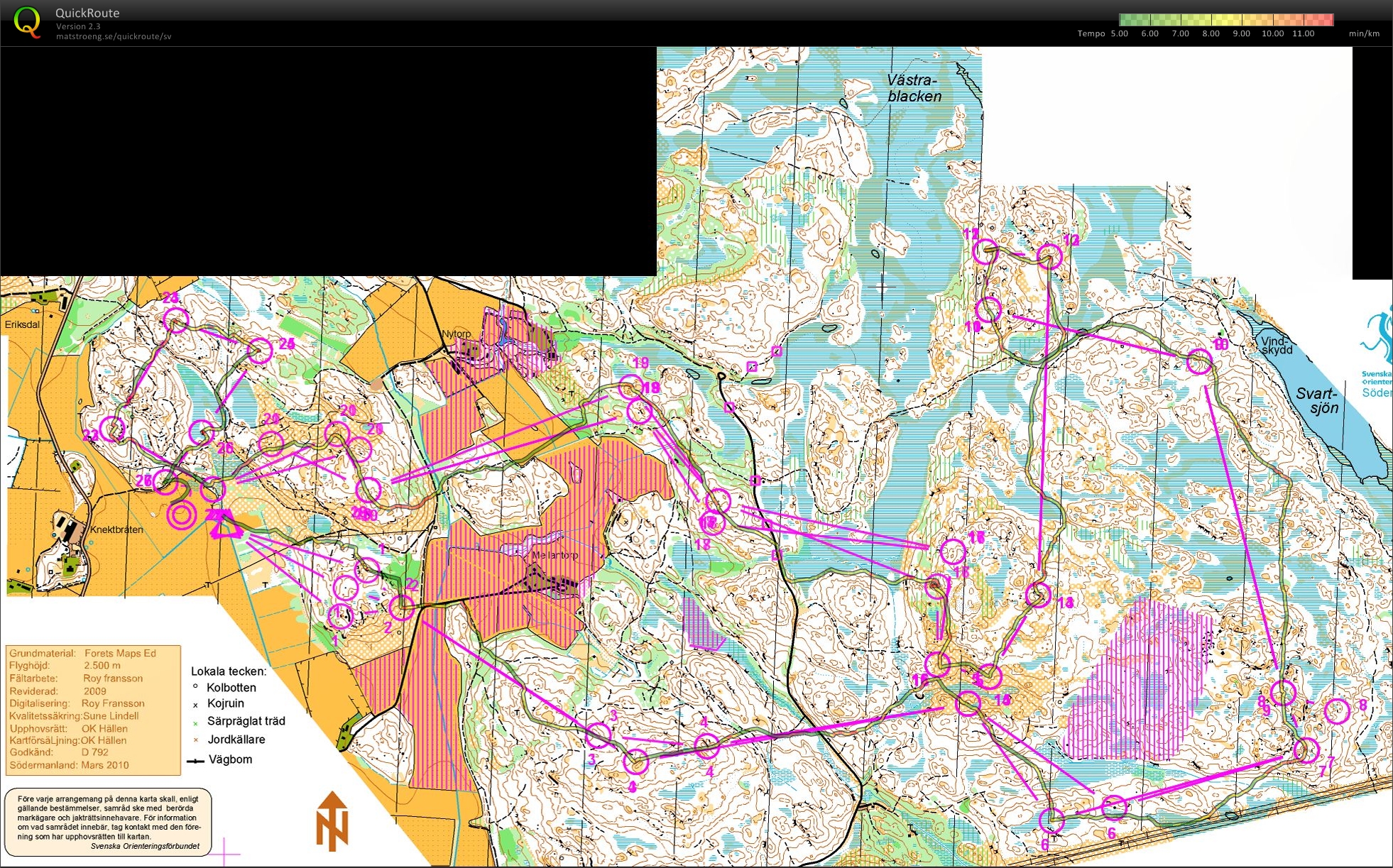Click the brown Jordkällare cross symbol
Viewport: 1393px width, 868px height.
[196, 740]
